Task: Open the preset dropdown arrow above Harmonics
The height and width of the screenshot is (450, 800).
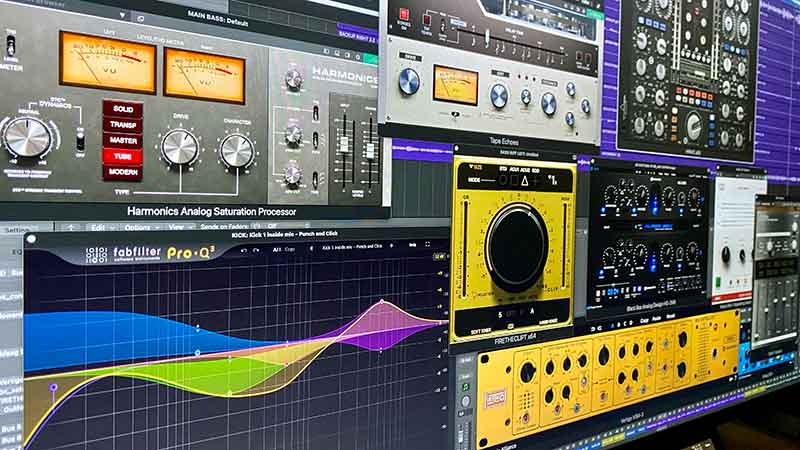Action: click(122, 15)
